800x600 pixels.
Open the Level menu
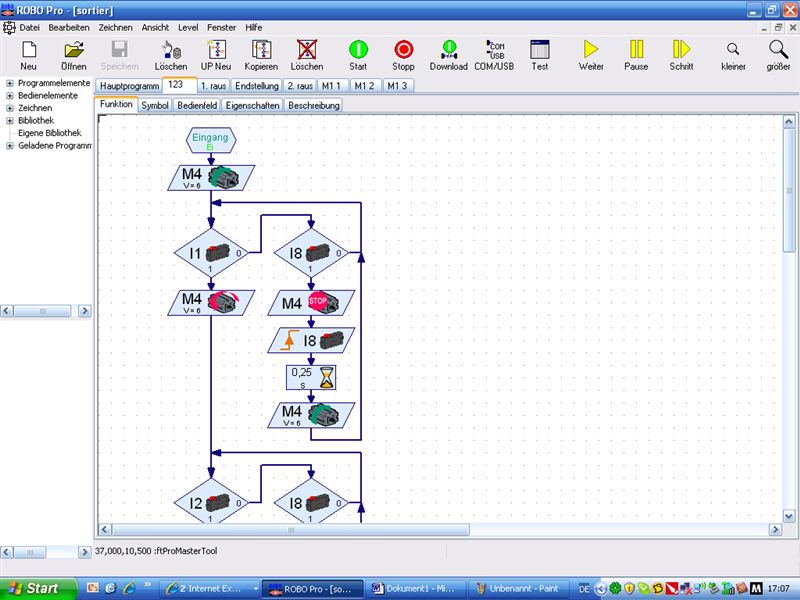point(188,28)
